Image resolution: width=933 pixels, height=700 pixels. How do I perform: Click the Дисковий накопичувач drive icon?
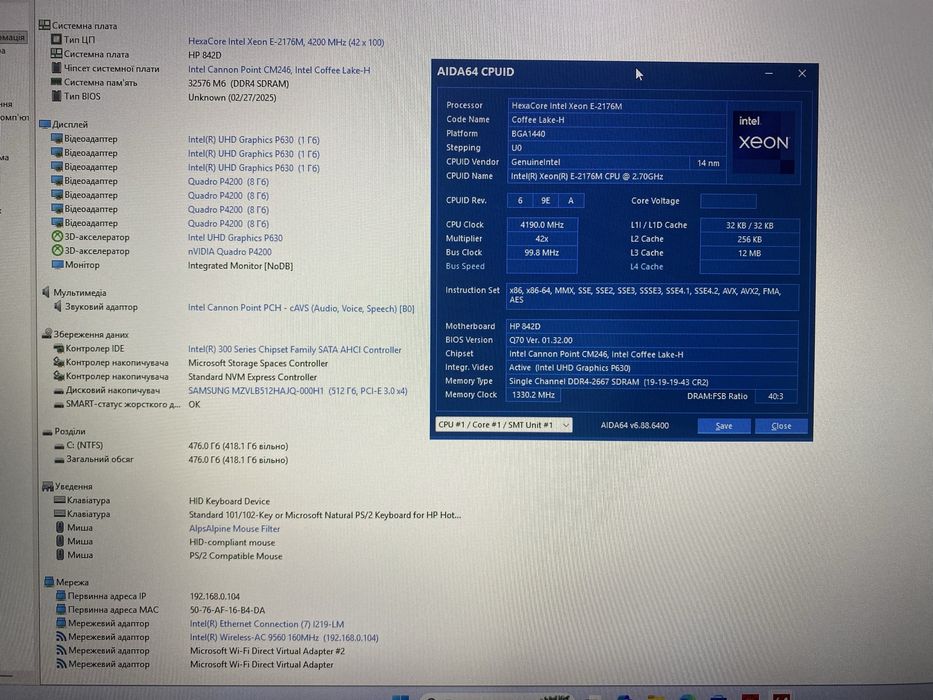[x=58, y=390]
